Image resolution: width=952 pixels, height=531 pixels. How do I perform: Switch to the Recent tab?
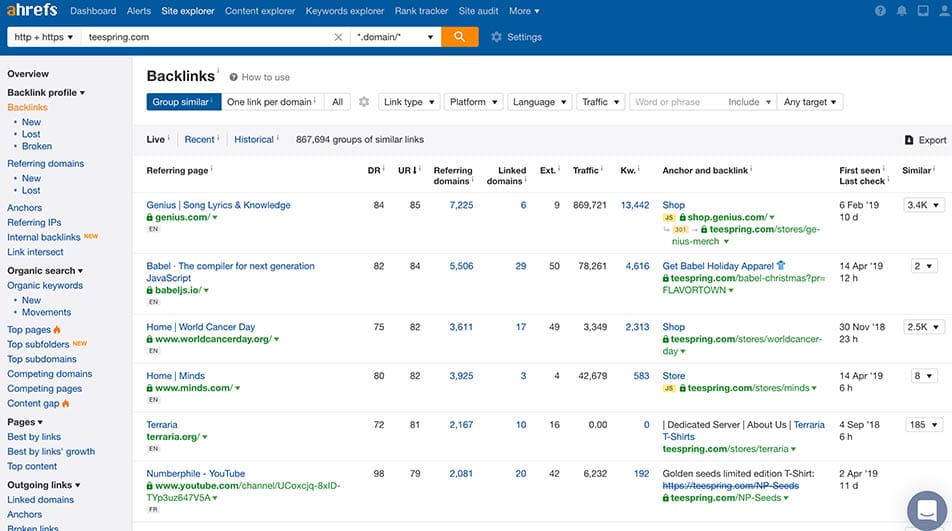point(199,140)
